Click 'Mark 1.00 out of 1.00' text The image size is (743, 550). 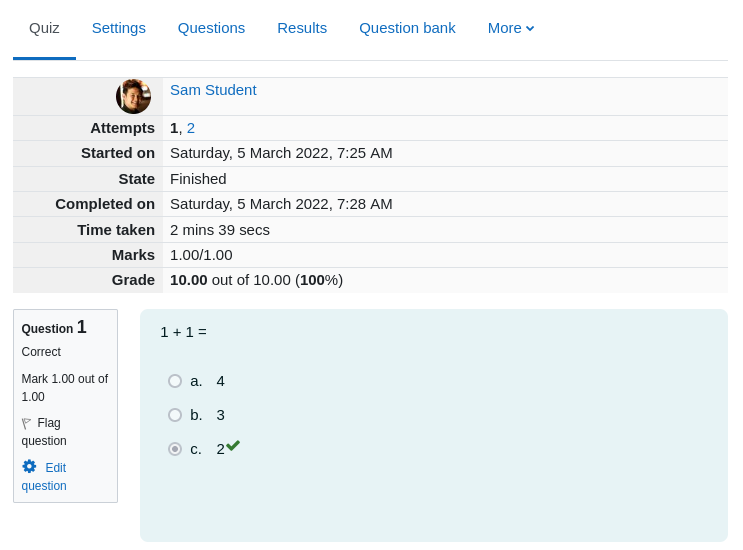click(x=65, y=388)
